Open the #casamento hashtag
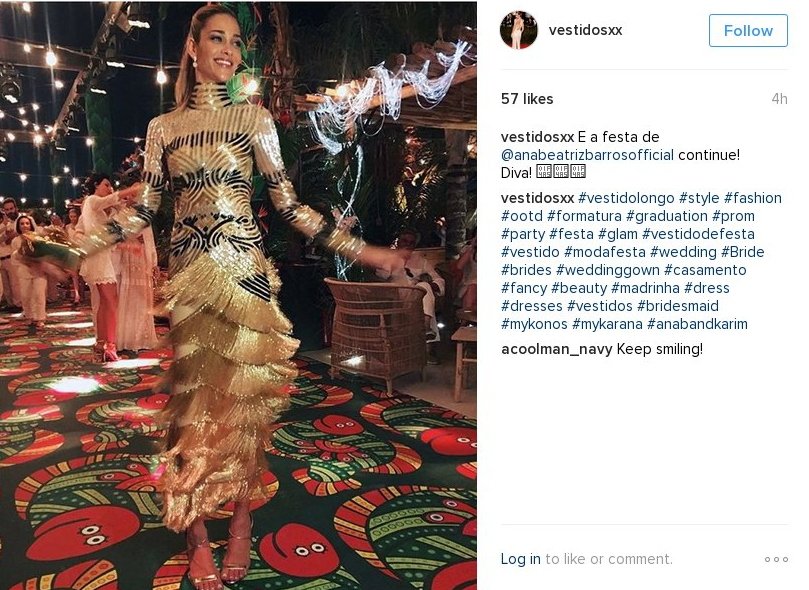809x590 pixels. [x=705, y=270]
